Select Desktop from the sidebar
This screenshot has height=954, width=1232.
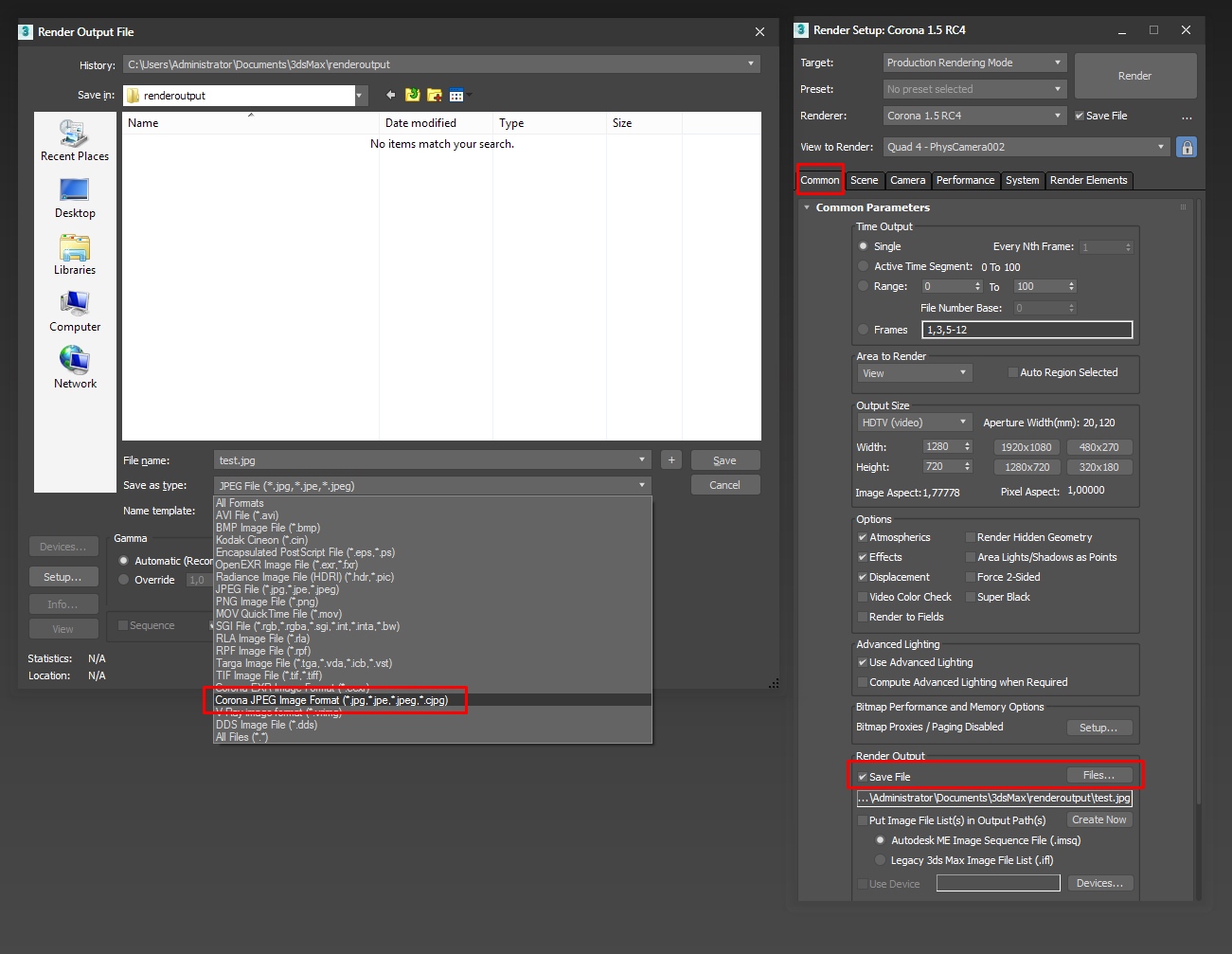click(74, 199)
